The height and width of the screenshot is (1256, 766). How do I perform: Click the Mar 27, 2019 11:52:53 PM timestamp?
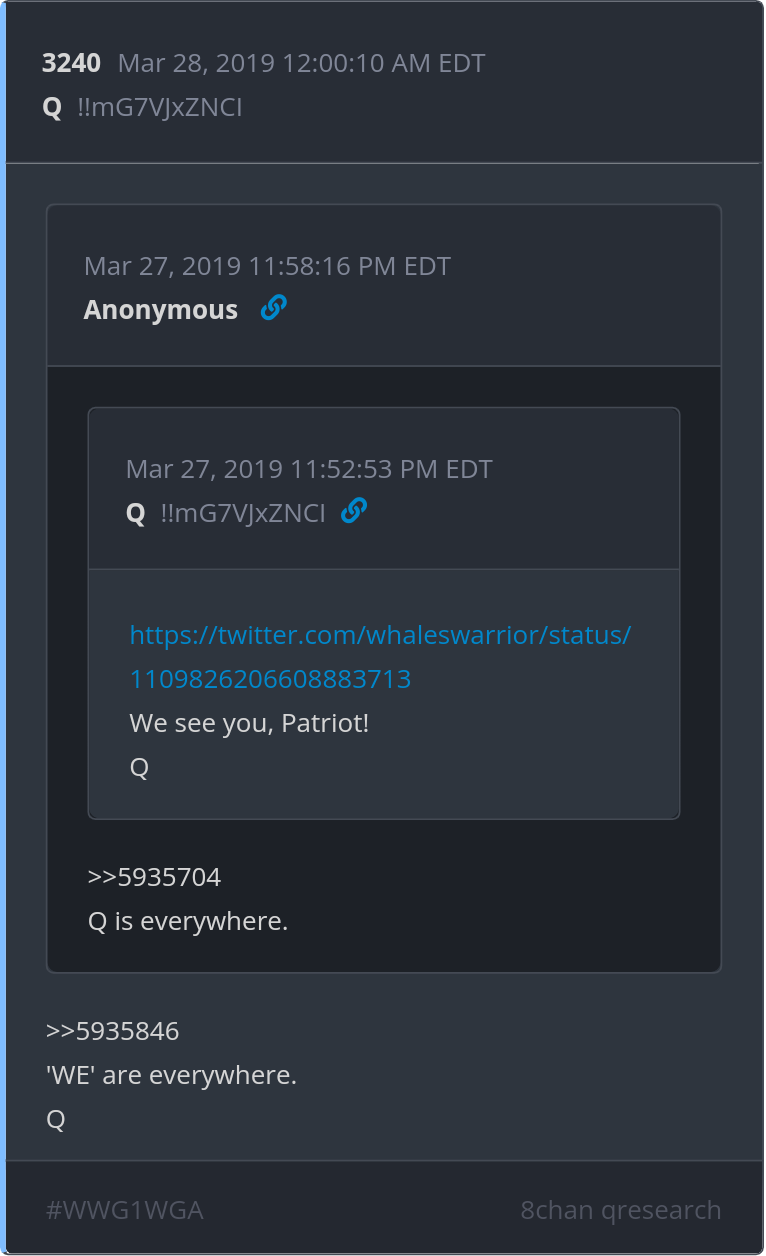pyautogui.click(x=309, y=469)
